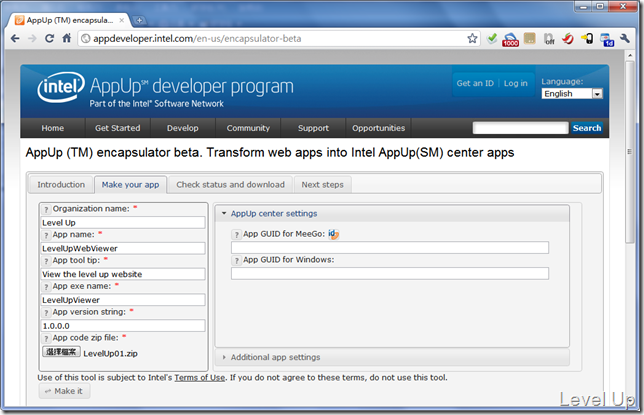This screenshot has width=644, height=415.
Task: Bookmark this page with the star icon
Action: click(472, 38)
